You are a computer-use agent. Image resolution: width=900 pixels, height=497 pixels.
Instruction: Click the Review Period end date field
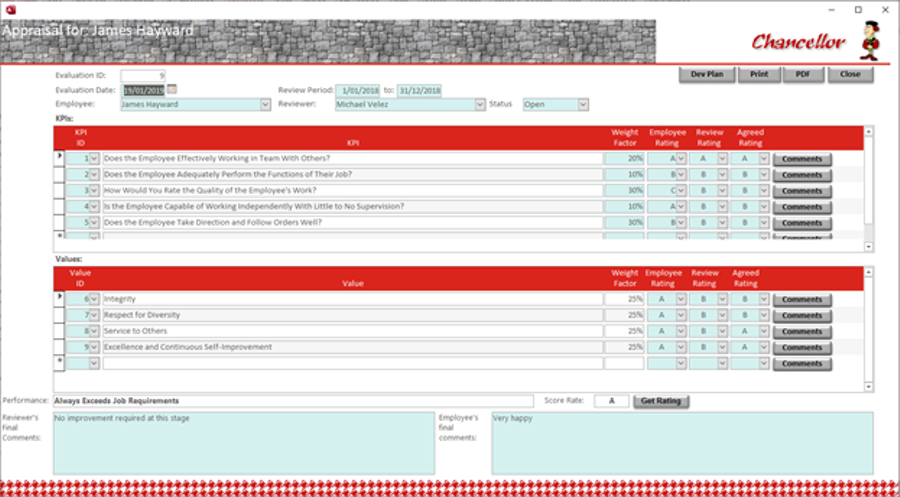point(420,91)
